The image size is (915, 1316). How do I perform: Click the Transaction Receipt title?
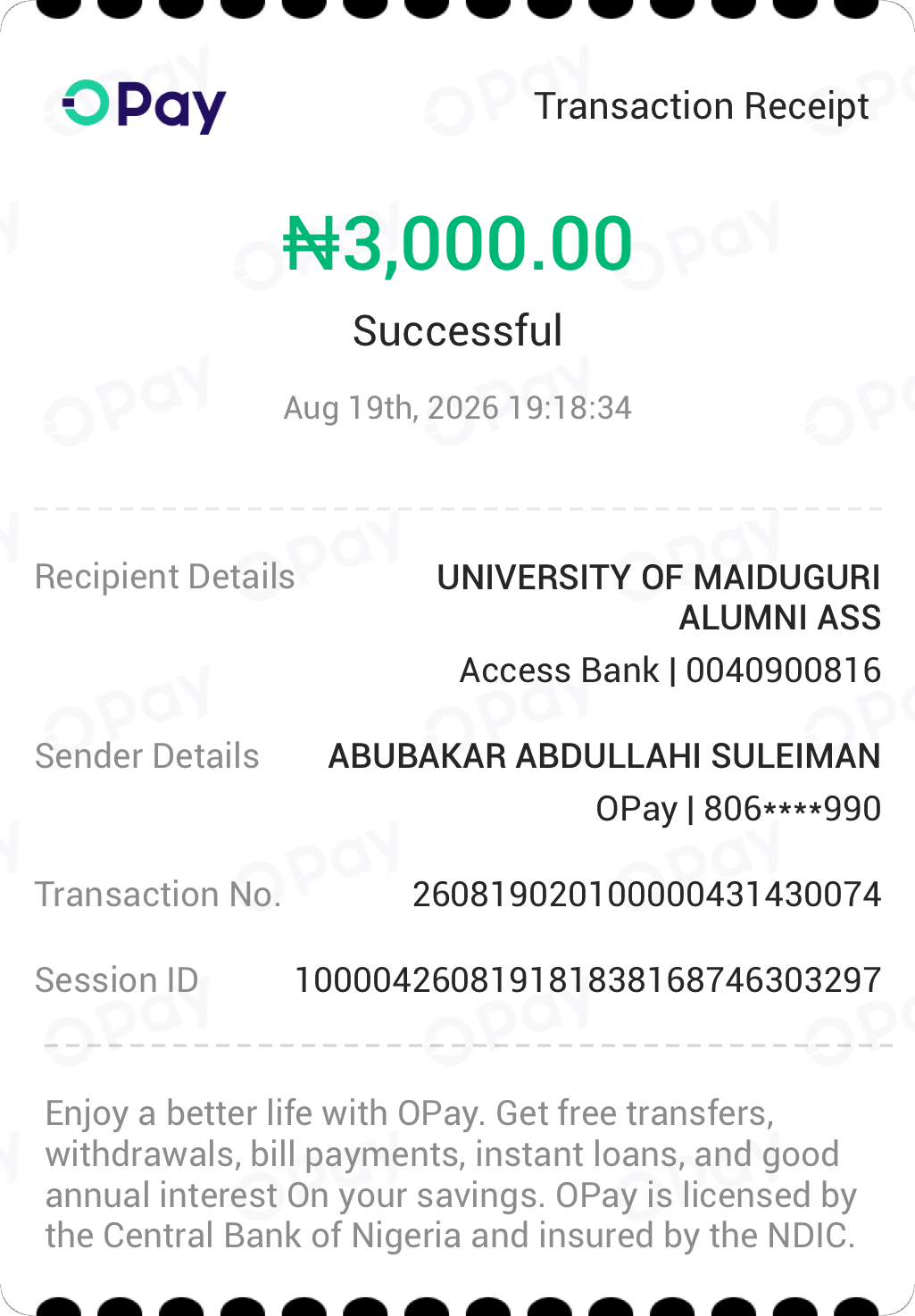[x=702, y=106]
